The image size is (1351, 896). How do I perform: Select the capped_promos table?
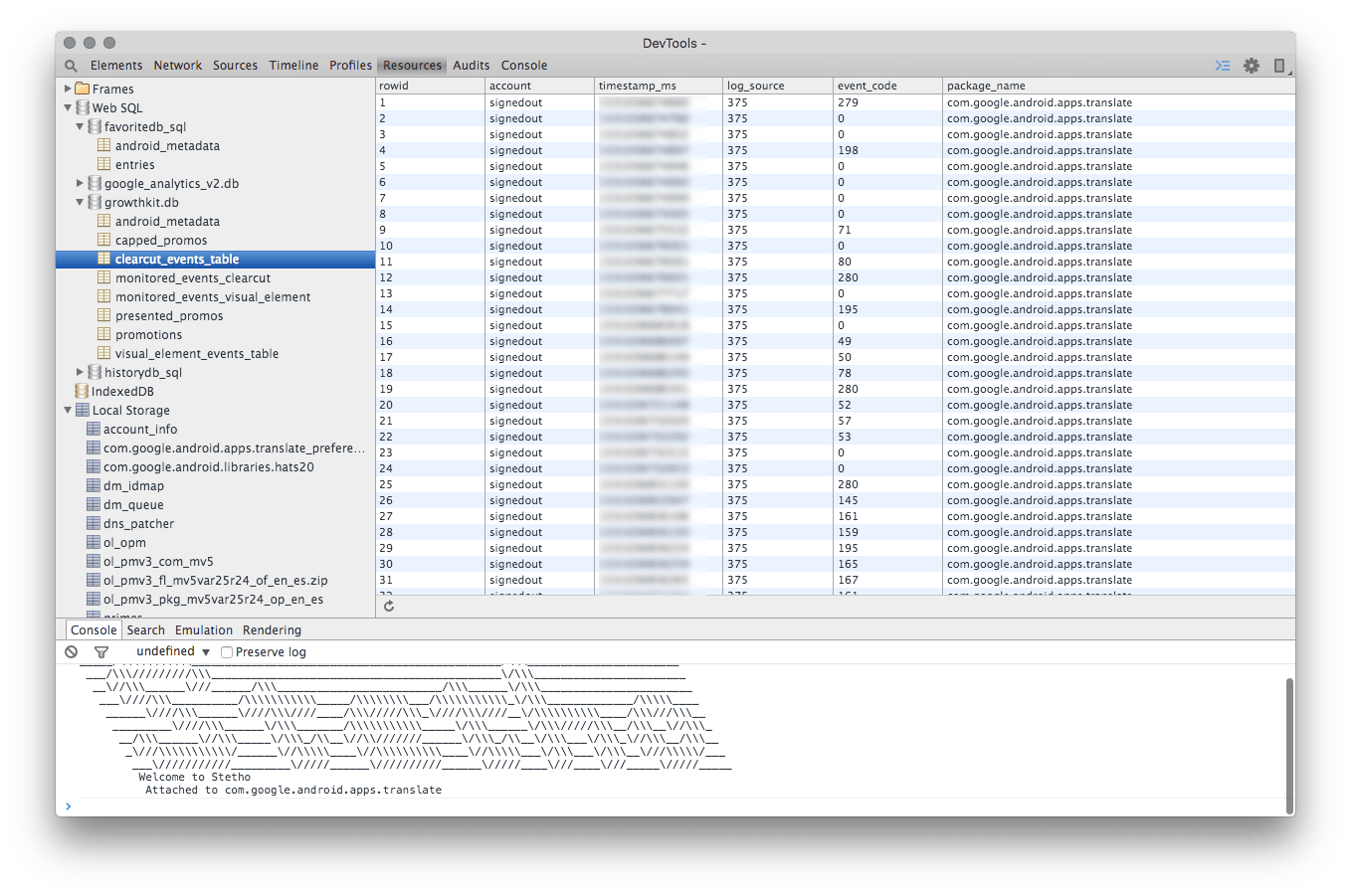[x=161, y=241]
